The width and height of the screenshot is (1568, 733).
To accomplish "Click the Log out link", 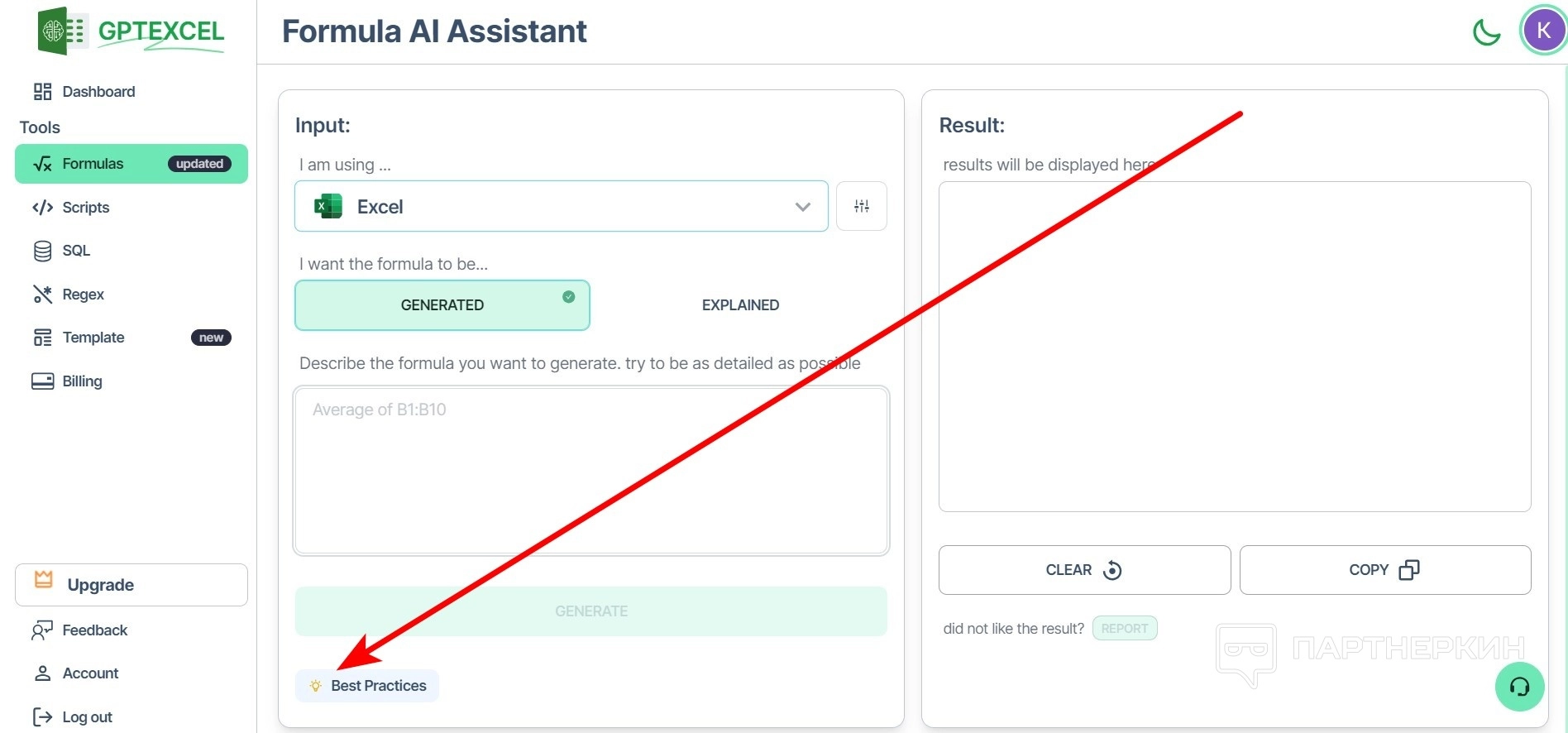I will pyautogui.click(x=87, y=717).
